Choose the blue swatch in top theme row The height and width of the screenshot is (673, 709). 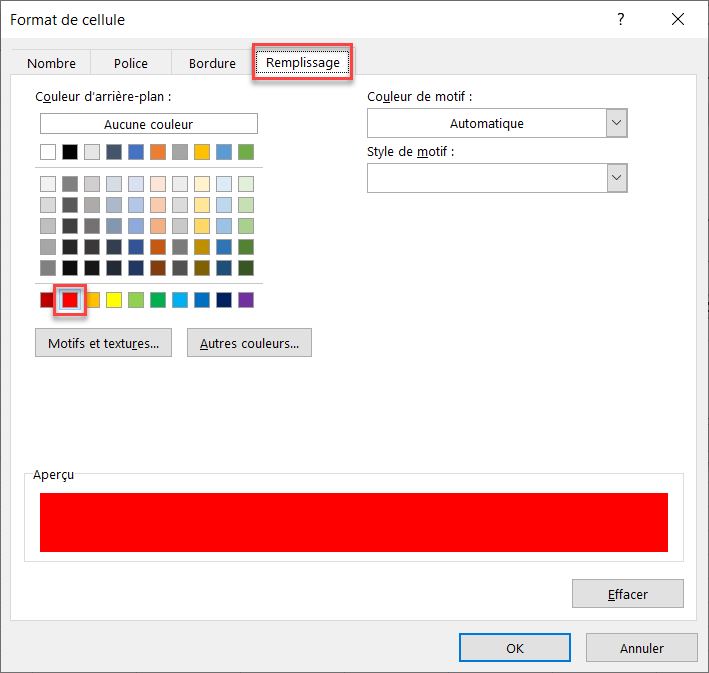[x=136, y=152]
